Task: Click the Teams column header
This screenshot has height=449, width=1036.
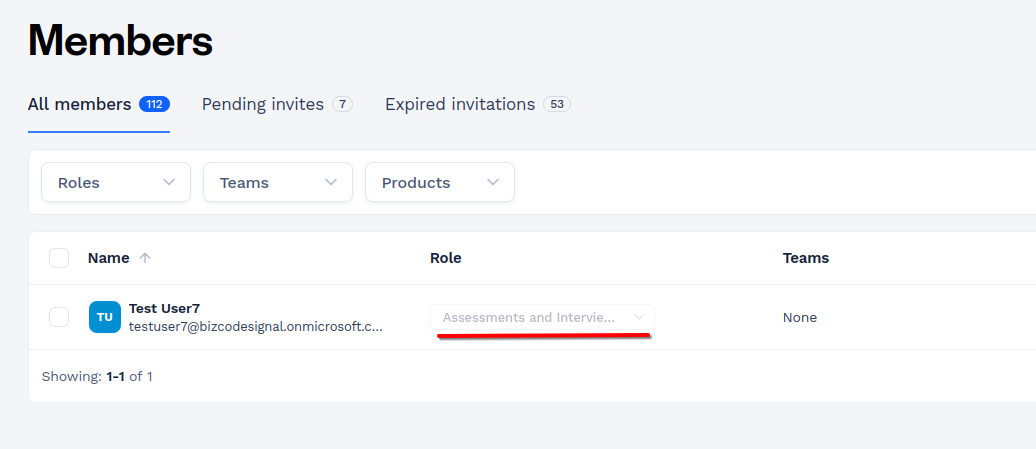Action: tap(805, 258)
